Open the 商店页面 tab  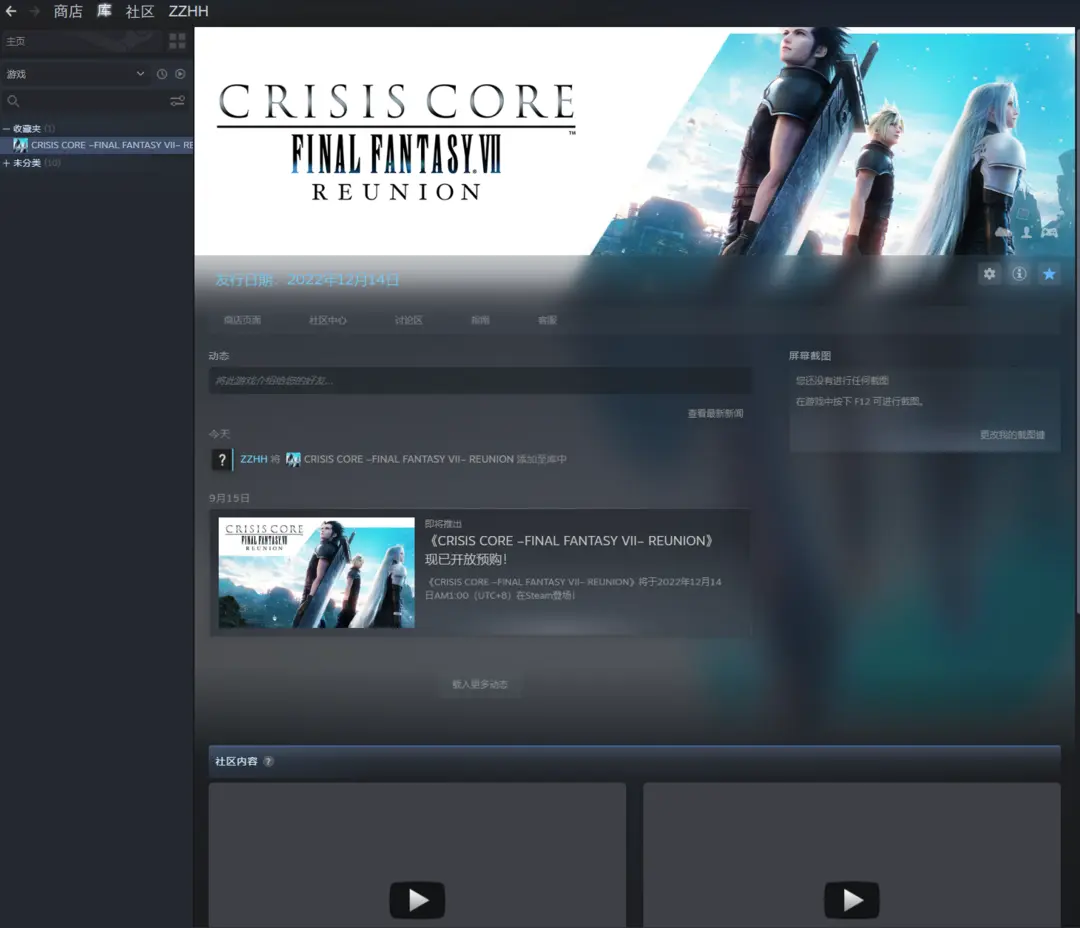(x=242, y=320)
